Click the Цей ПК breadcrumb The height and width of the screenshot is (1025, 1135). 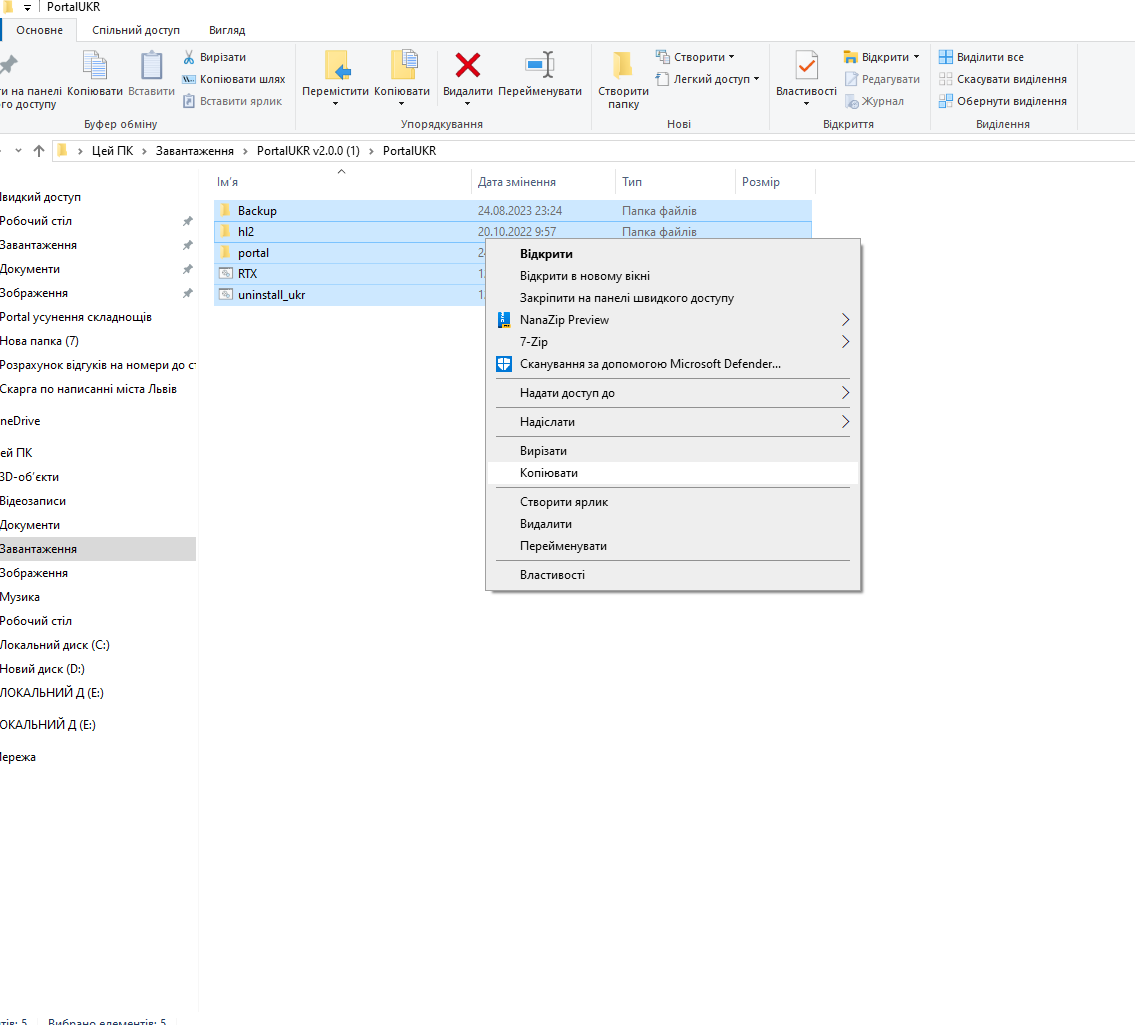tap(112, 151)
